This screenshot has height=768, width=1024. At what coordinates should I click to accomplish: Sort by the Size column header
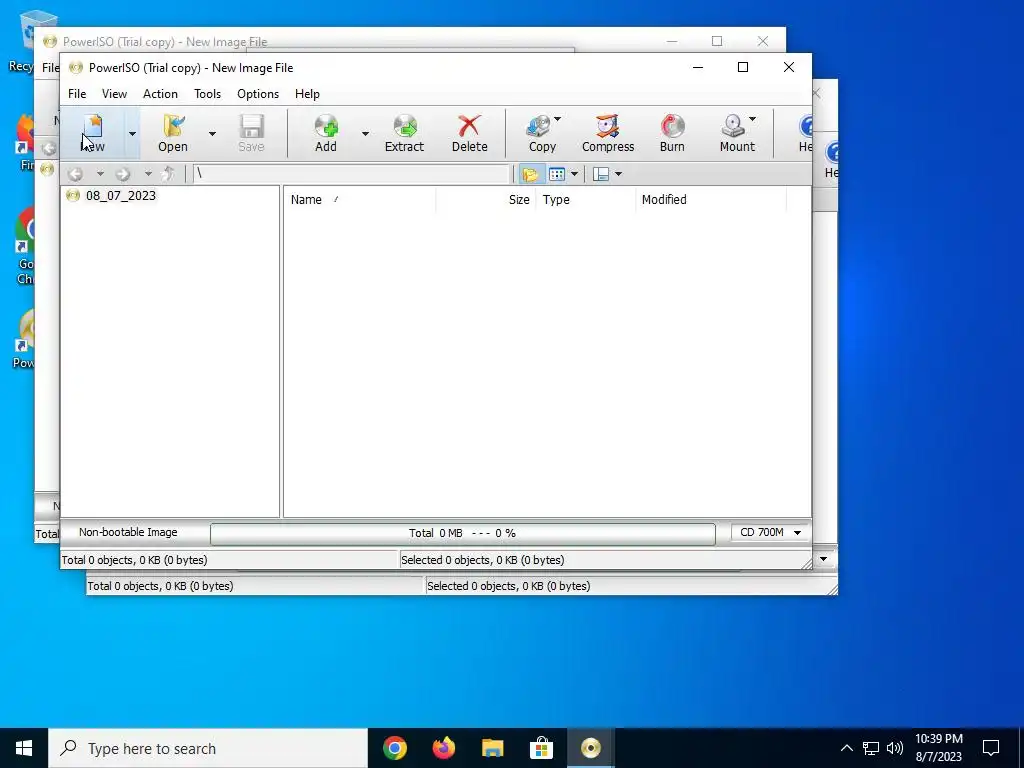pos(486,199)
